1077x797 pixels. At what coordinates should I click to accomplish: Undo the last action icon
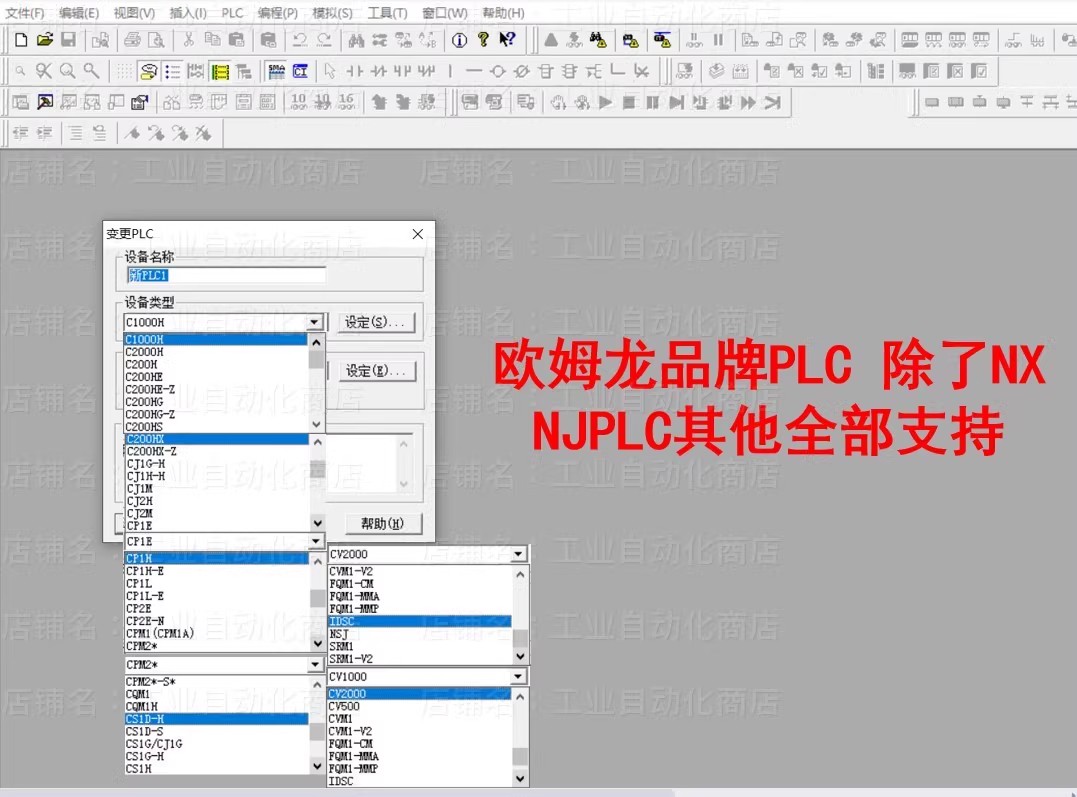tap(299, 40)
